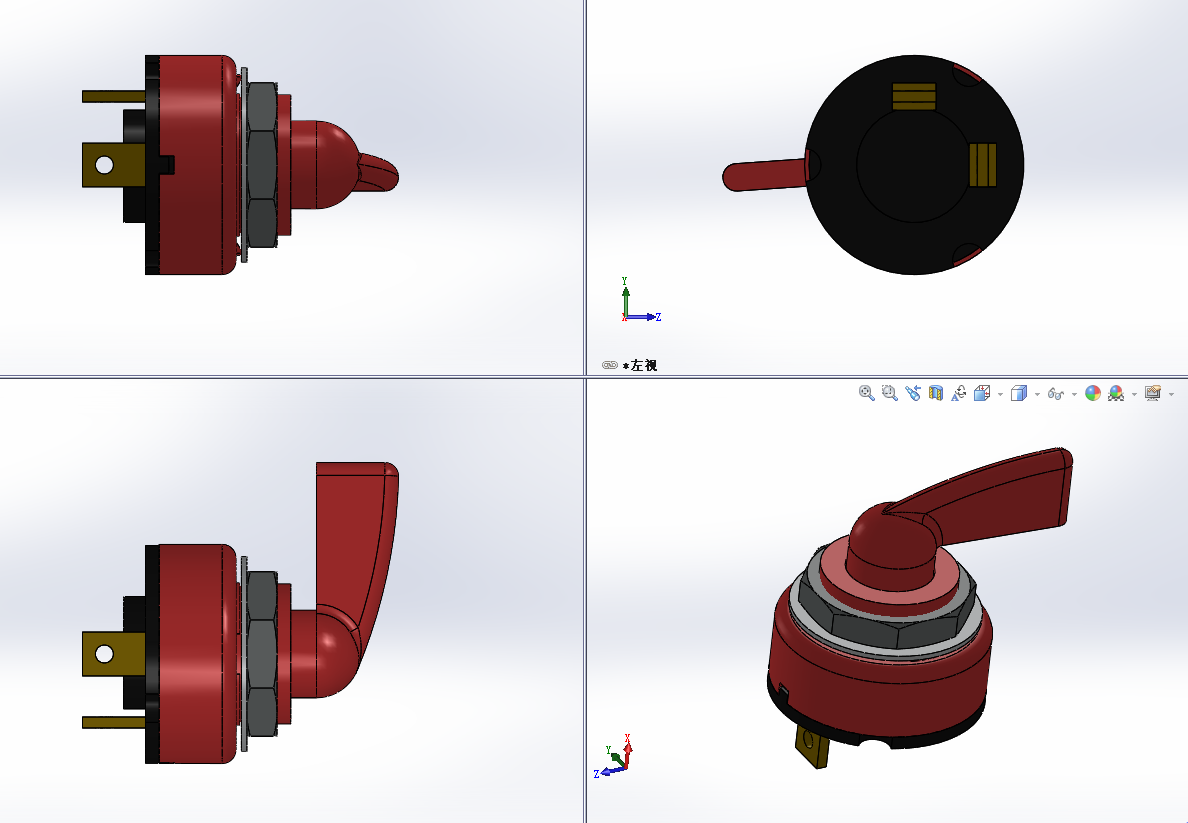Click the link-views chain icon
This screenshot has width=1188, height=823.
[610, 365]
